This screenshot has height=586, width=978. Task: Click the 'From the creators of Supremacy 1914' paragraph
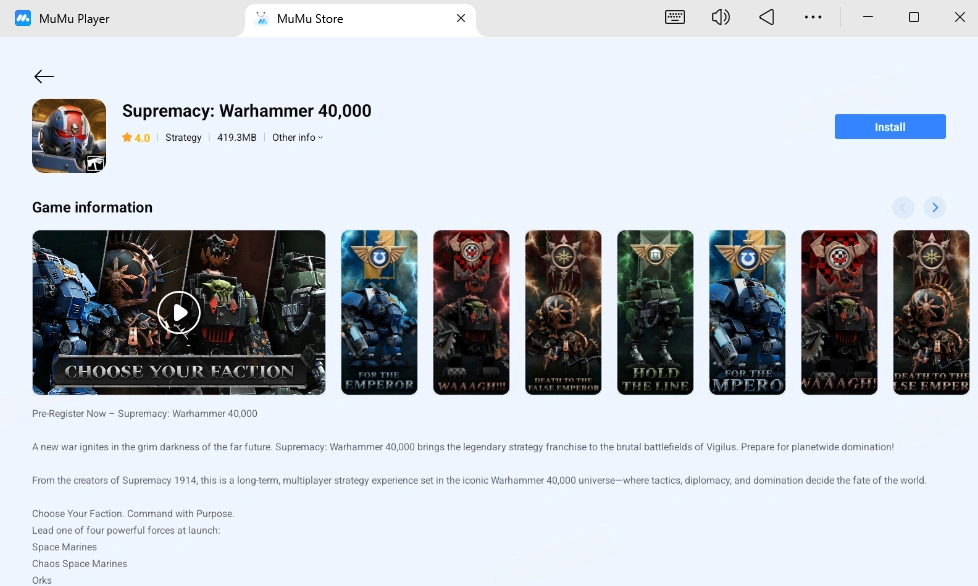(x=479, y=480)
